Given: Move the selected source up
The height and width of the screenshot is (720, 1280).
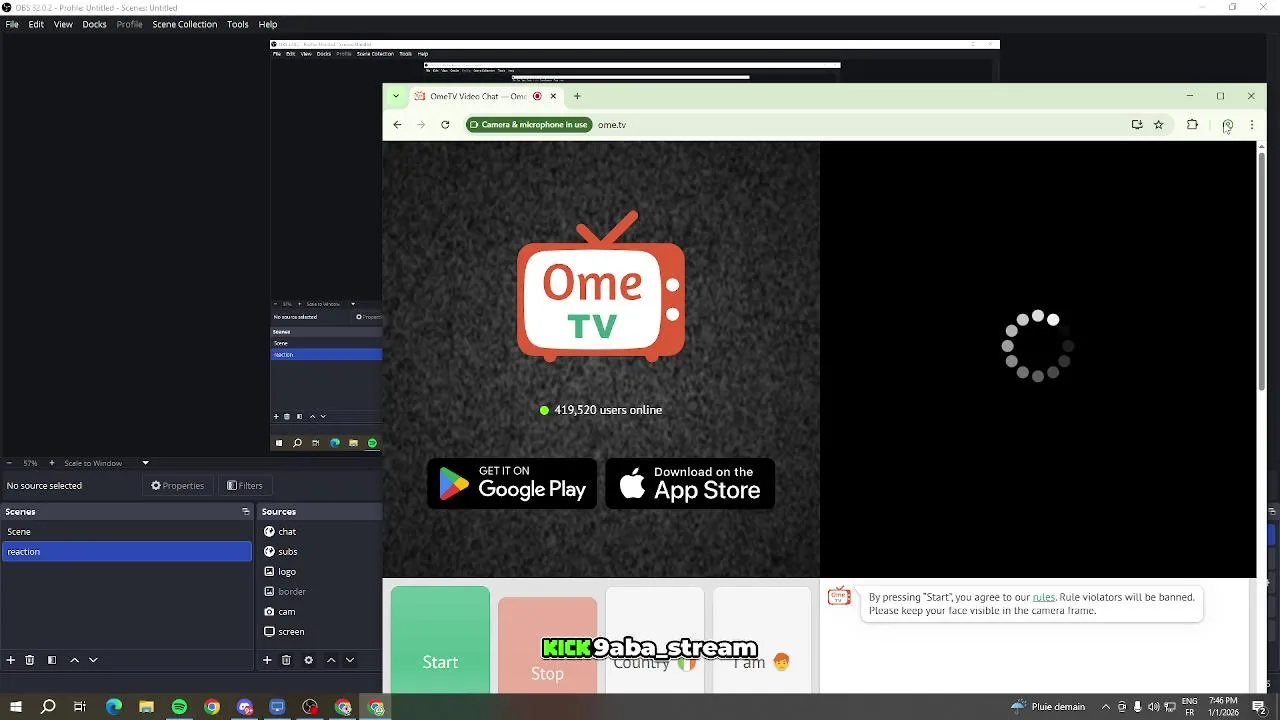Looking at the screenshot, I should 331,660.
